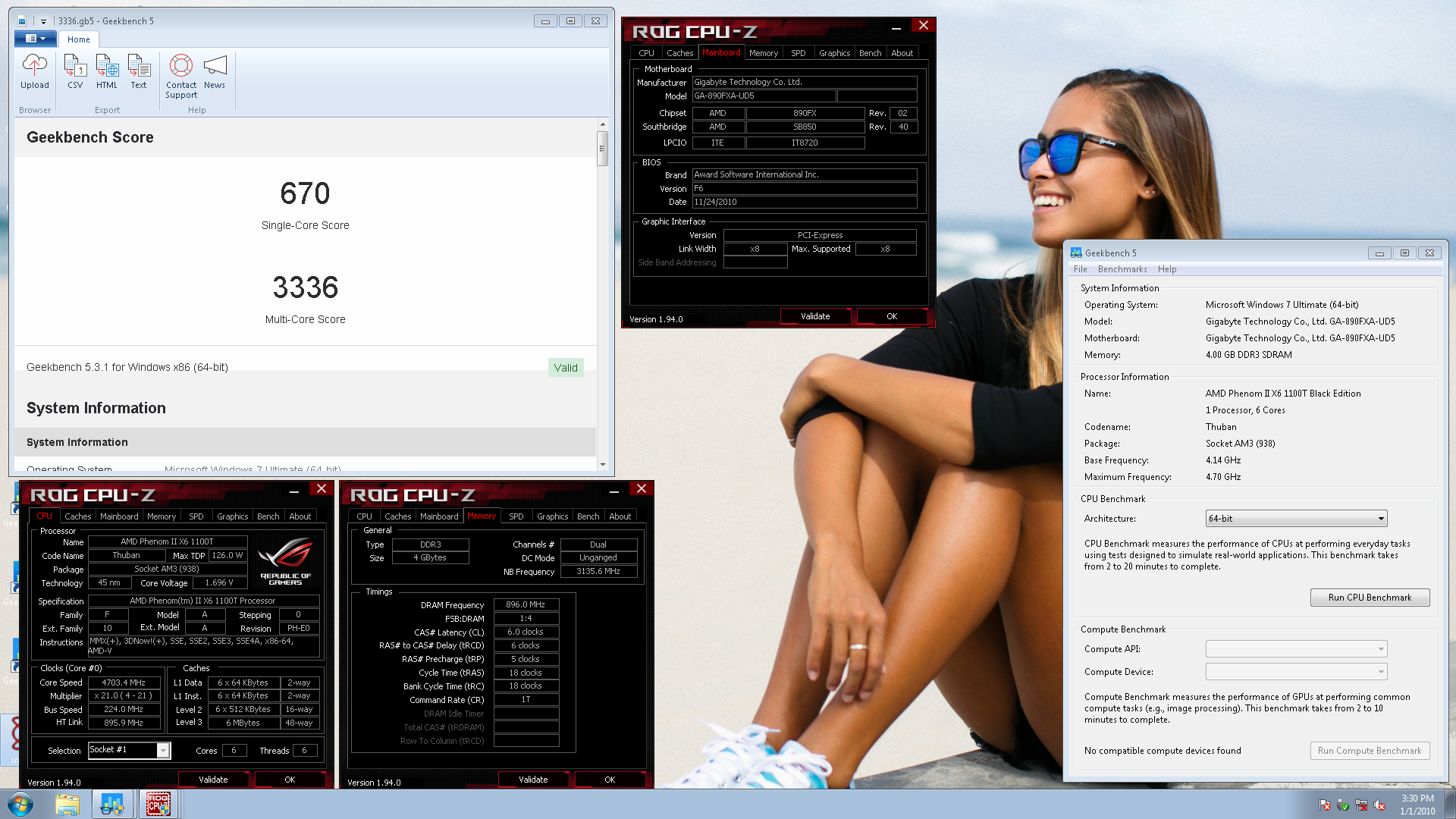Click Validate in Memory CPU-Z window
1456x819 pixels.
click(533, 780)
